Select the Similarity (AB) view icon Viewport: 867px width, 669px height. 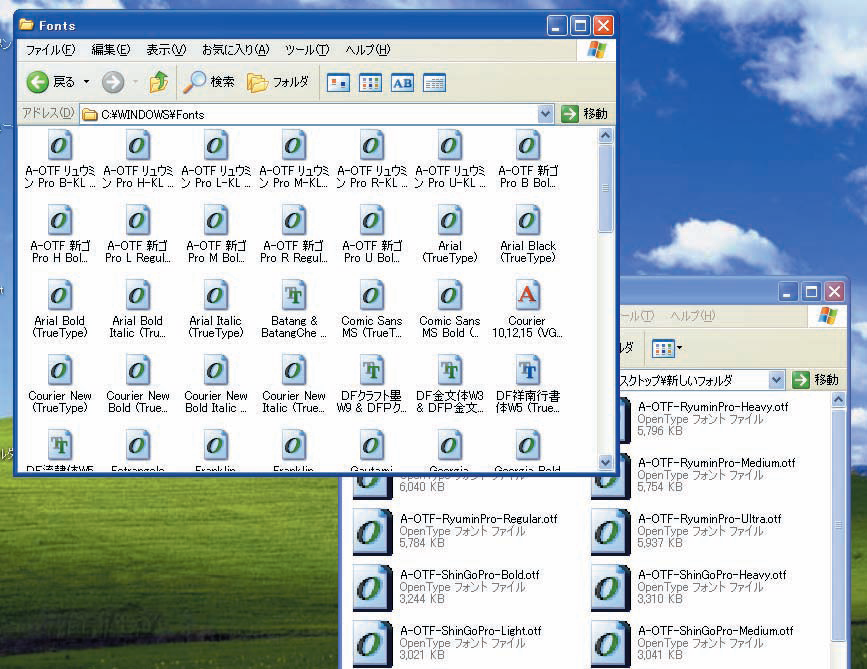click(403, 83)
